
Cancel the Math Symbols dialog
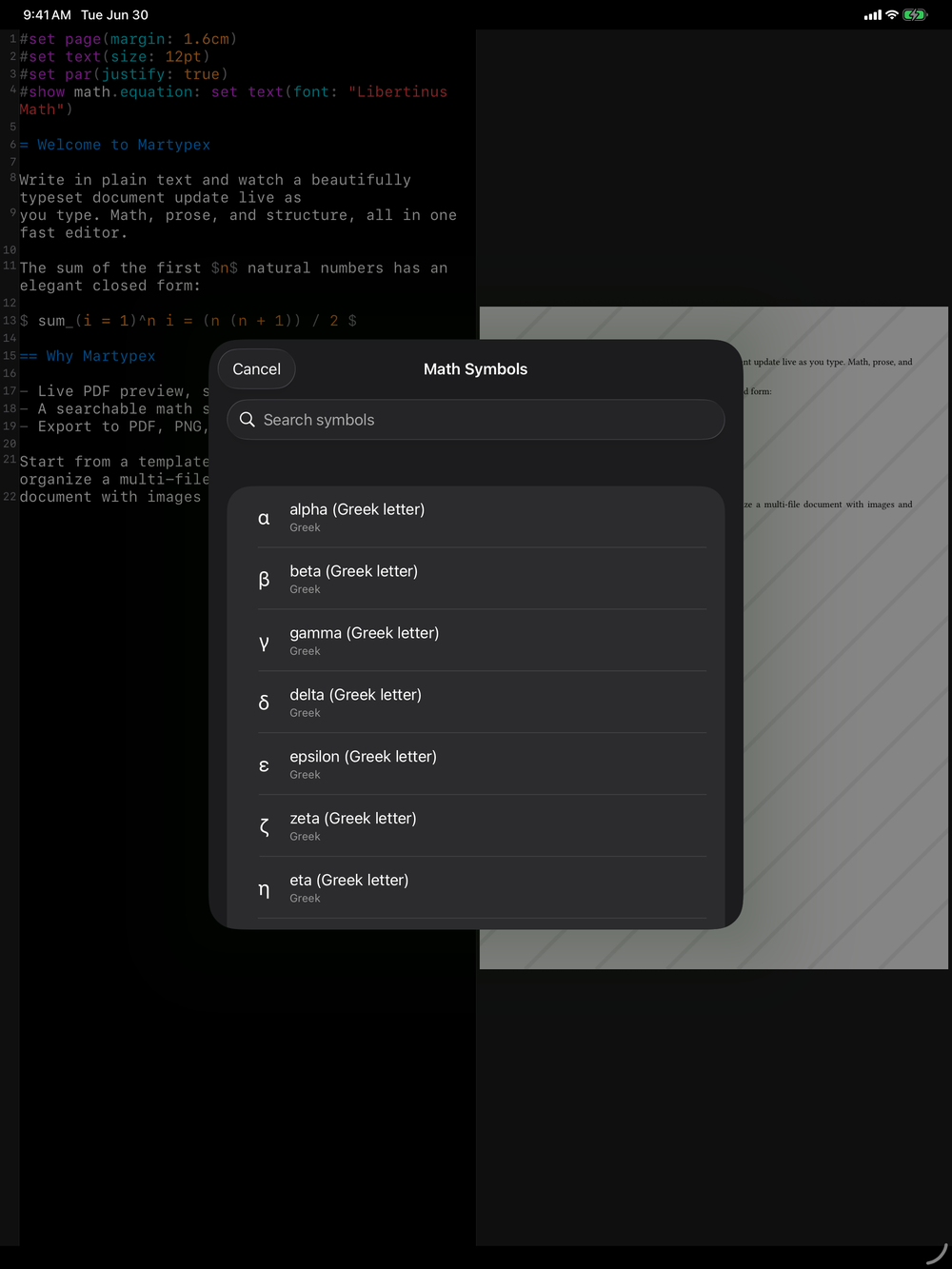pos(256,369)
